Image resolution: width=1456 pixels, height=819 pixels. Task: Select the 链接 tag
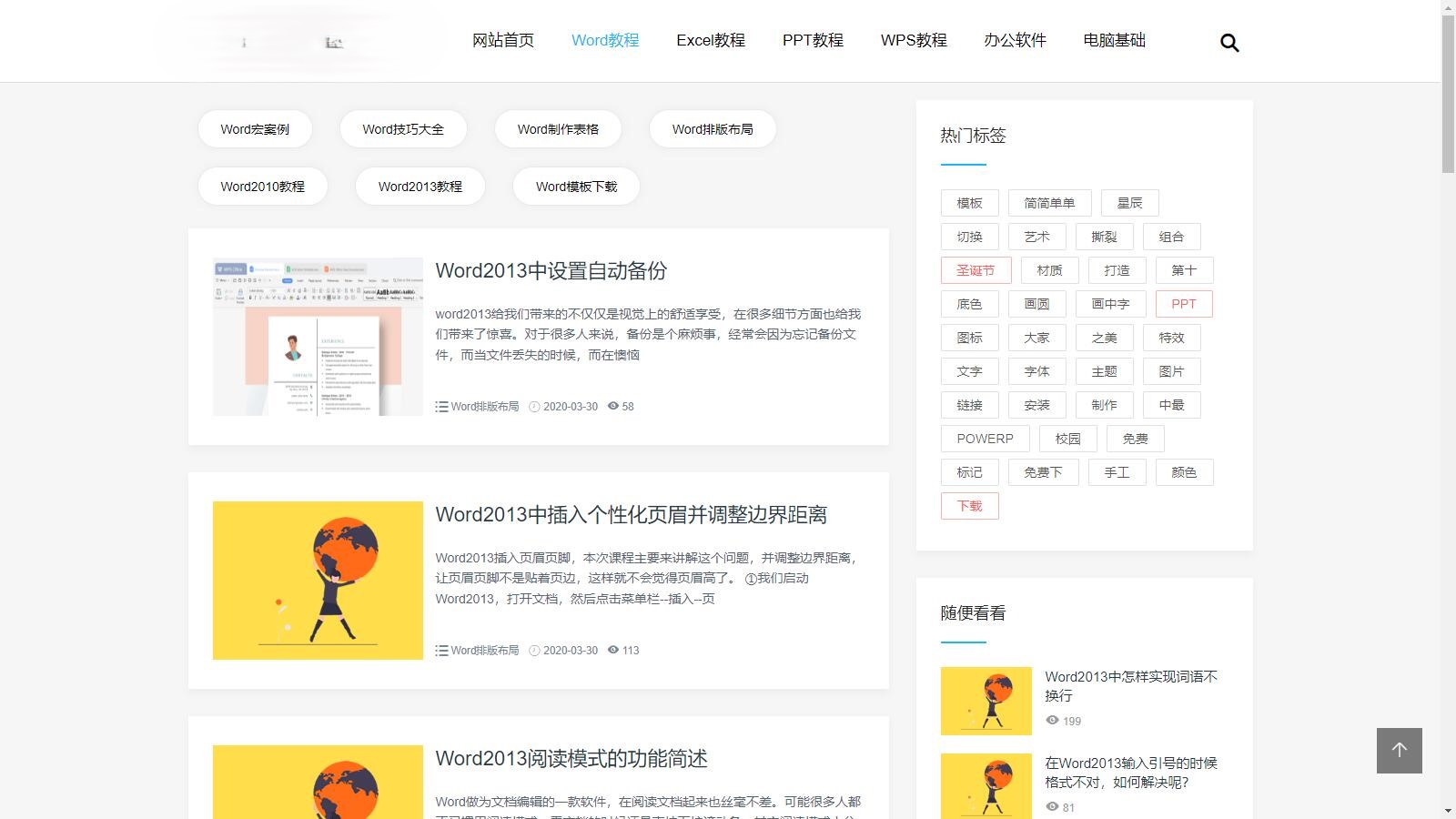969,405
